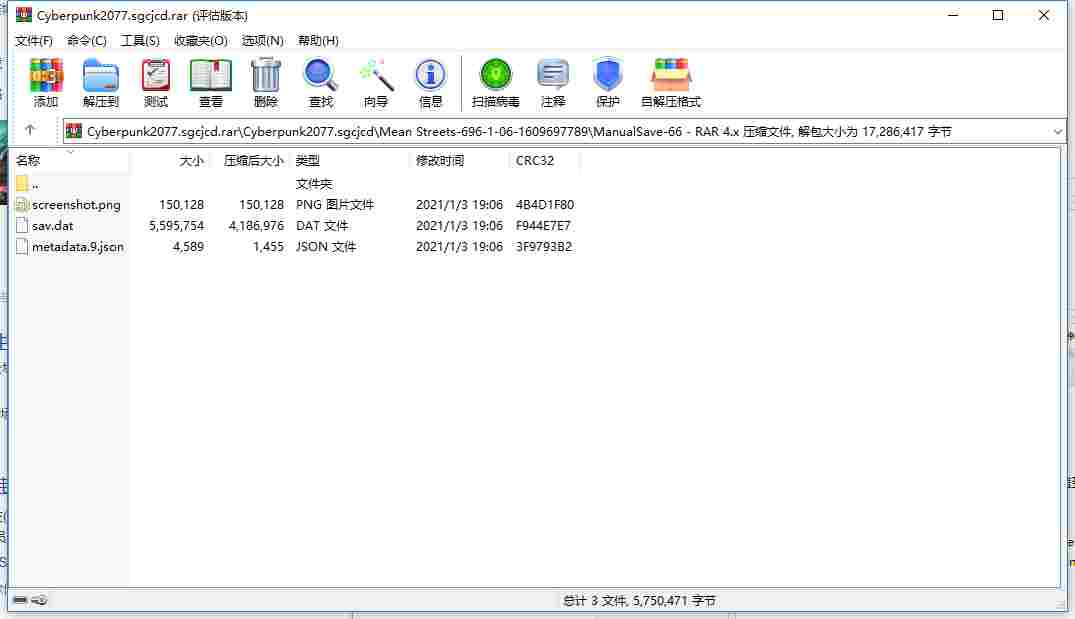Image resolution: width=1075 pixels, height=619 pixels.
Task: Click size value 5,595,754
Action: click(176, 226)
